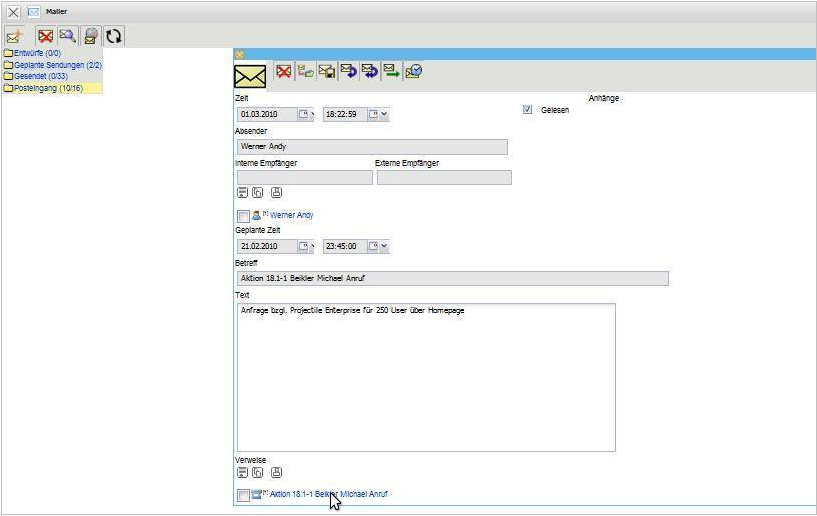This screenshot has height=516, width=817.
Task: Click the forward mail green arrow icon
Action: (x=391, y=71)
